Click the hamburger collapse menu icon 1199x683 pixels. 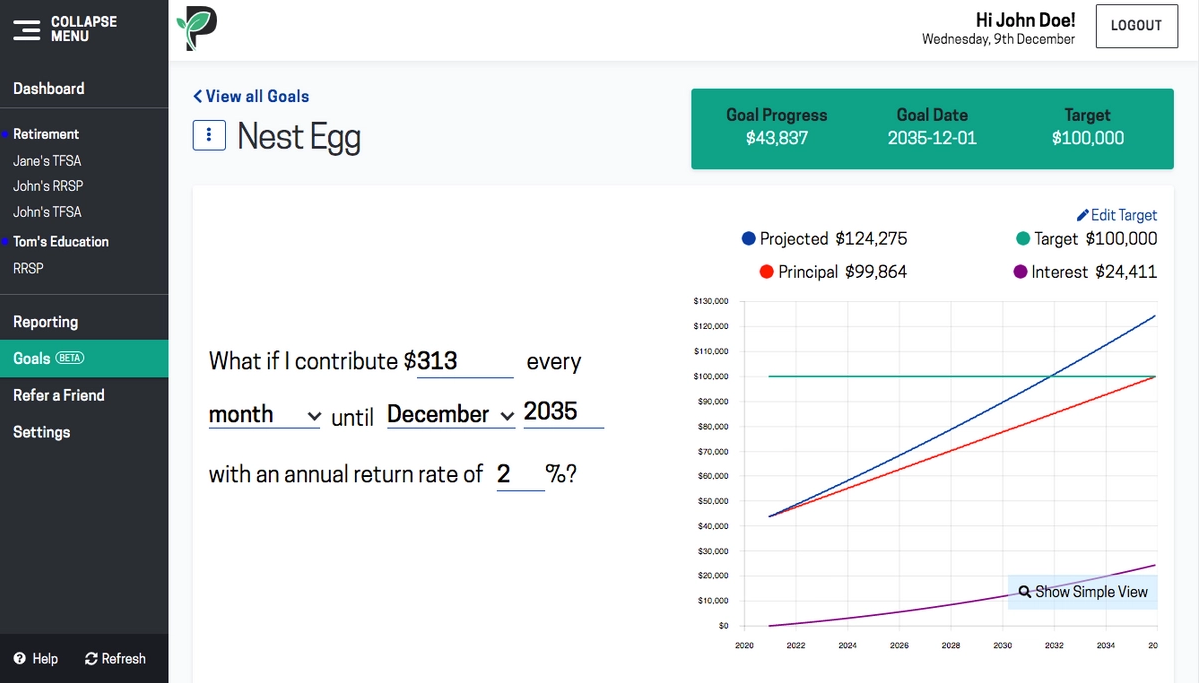[27, 29]
